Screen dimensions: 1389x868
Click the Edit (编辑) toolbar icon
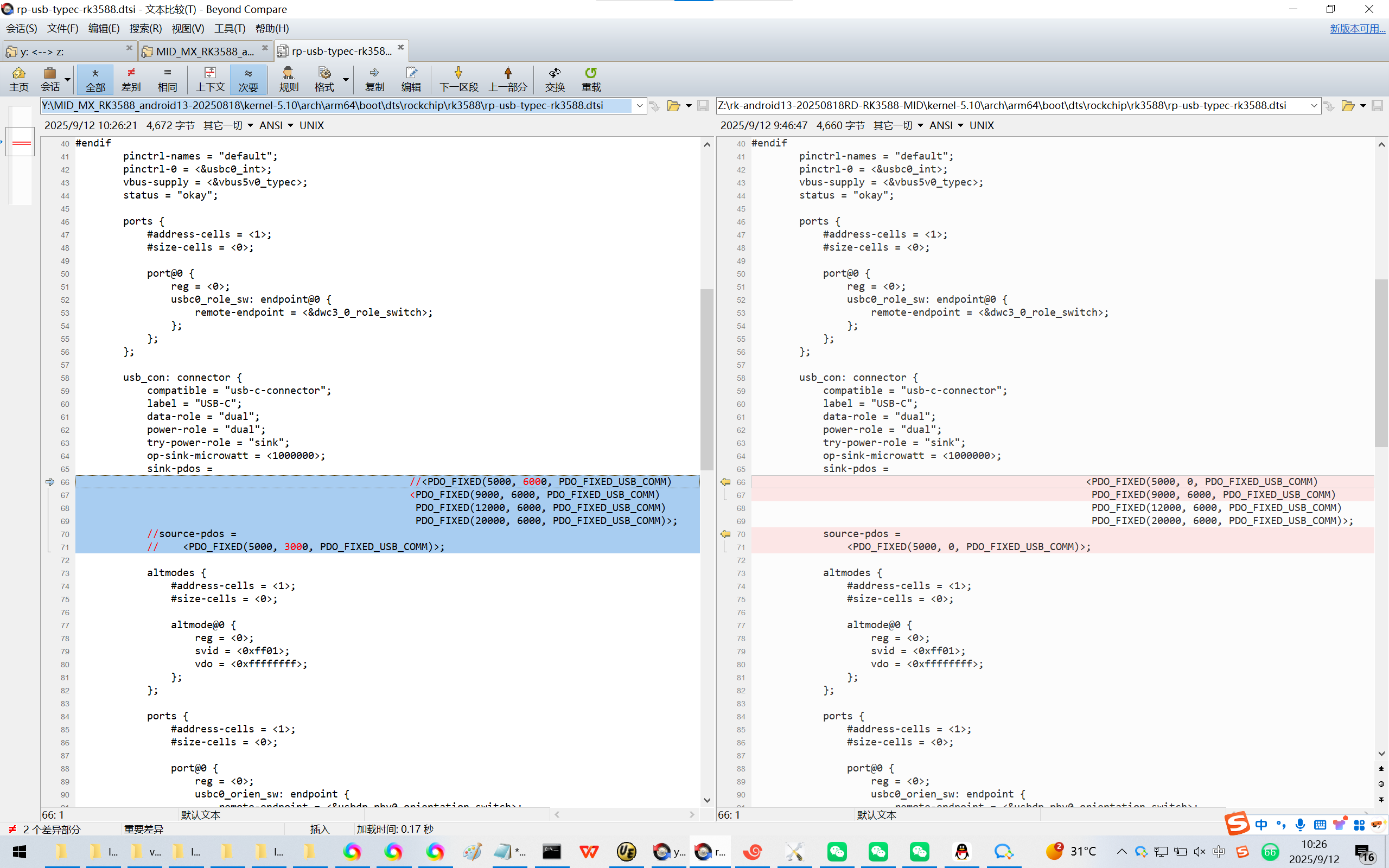tap(411, 79)
